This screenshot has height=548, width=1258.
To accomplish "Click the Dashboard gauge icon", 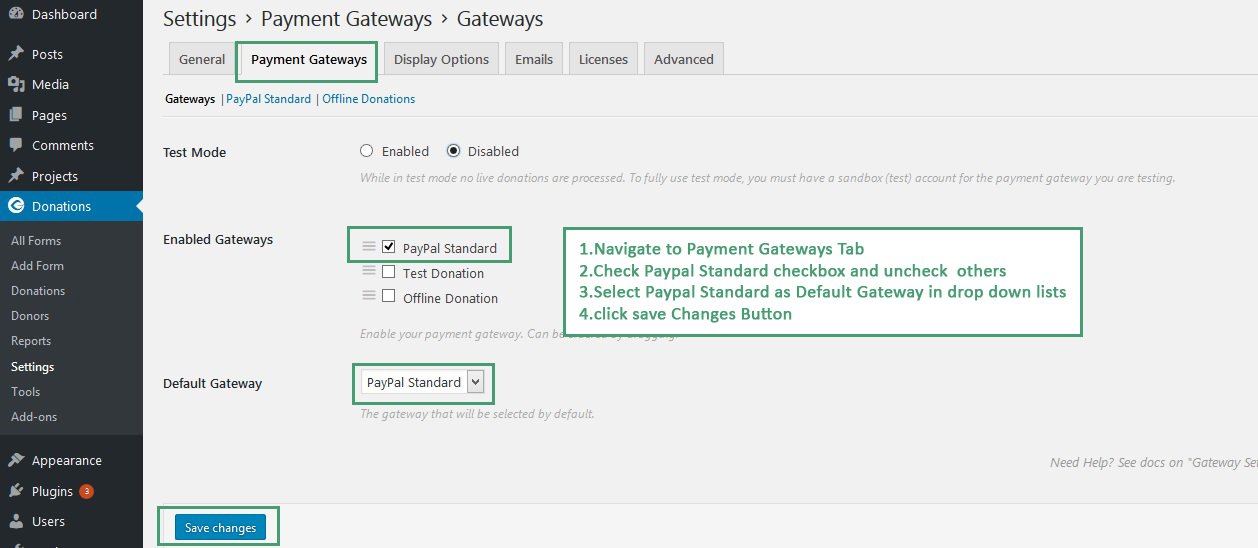I will 16,14.
